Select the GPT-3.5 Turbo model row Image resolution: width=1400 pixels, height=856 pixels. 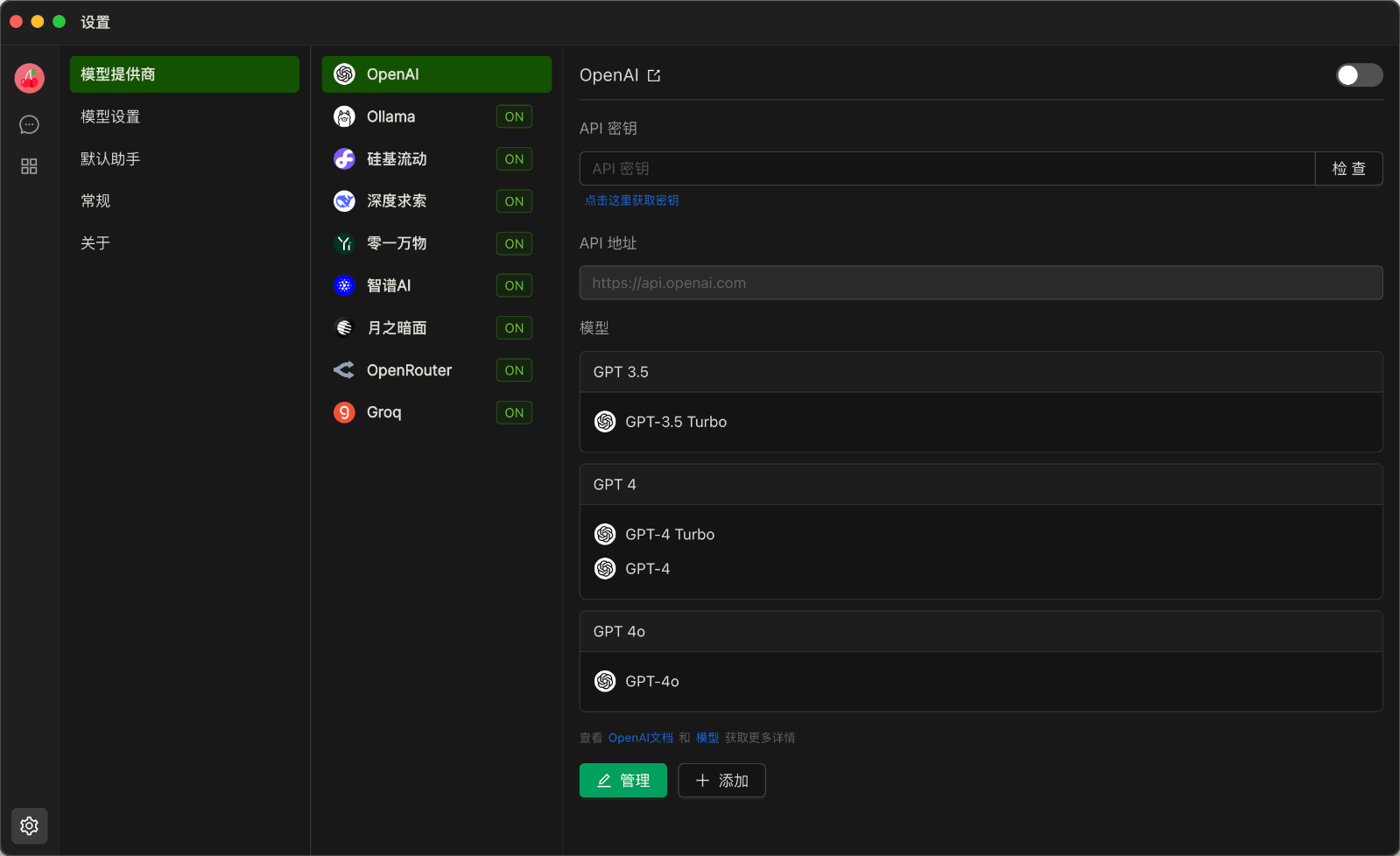tap(981, 422)
